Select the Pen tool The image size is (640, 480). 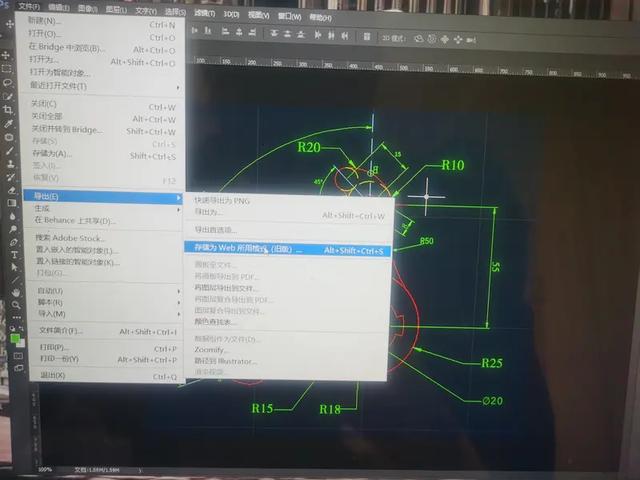(x=13, y=241)
